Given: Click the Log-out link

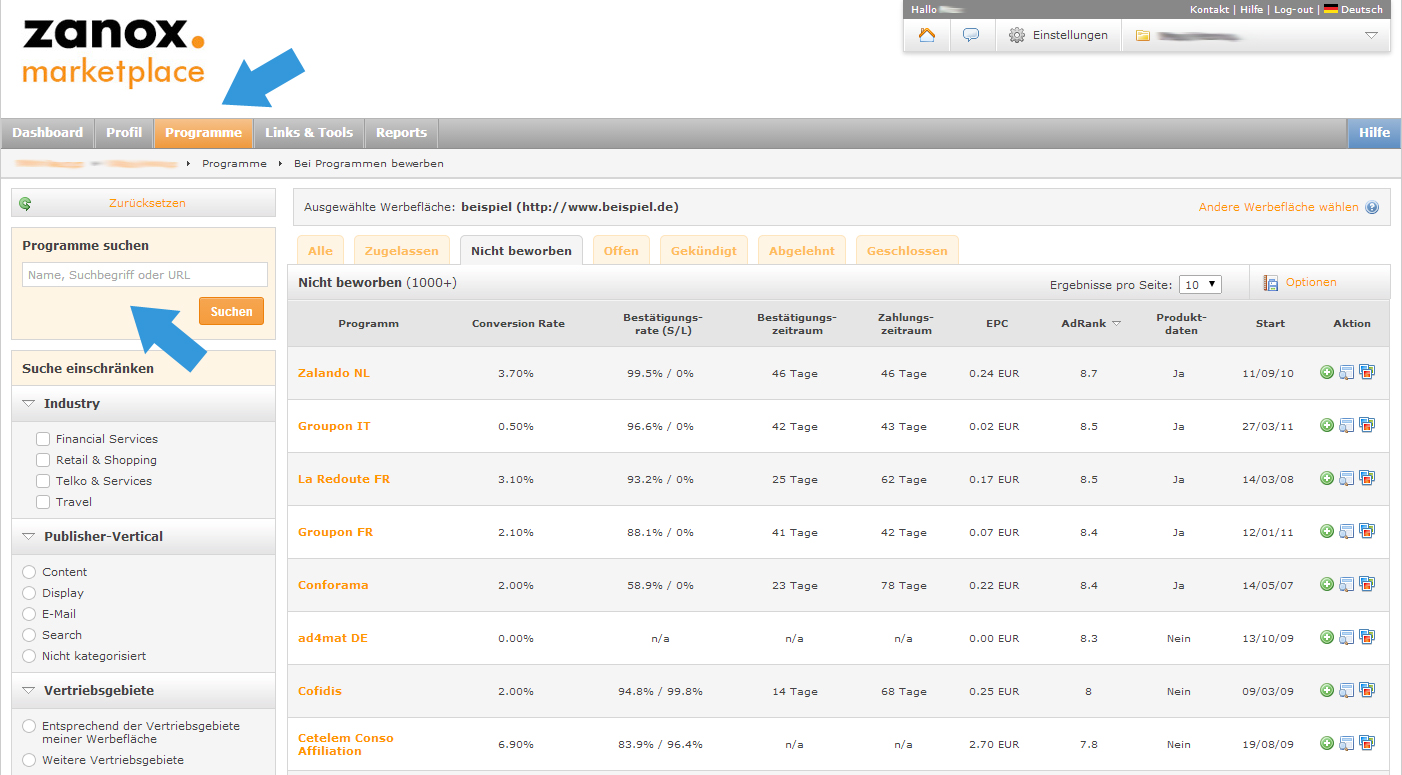Looking at the screenshot, I should [x=1293, y=9].
